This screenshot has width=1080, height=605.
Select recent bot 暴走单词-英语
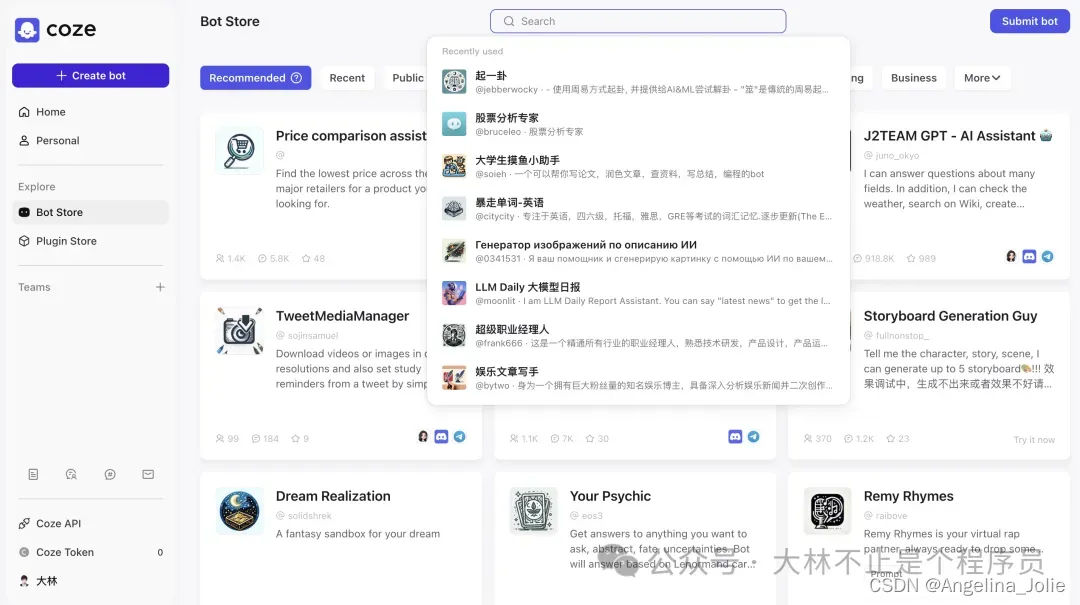(638, 209)
